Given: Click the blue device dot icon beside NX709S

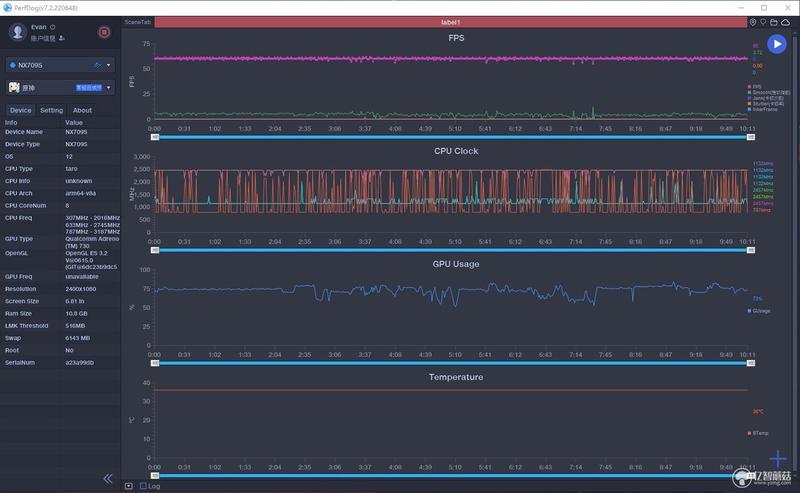Looking at the screenshot, I should tap(13, 65).
